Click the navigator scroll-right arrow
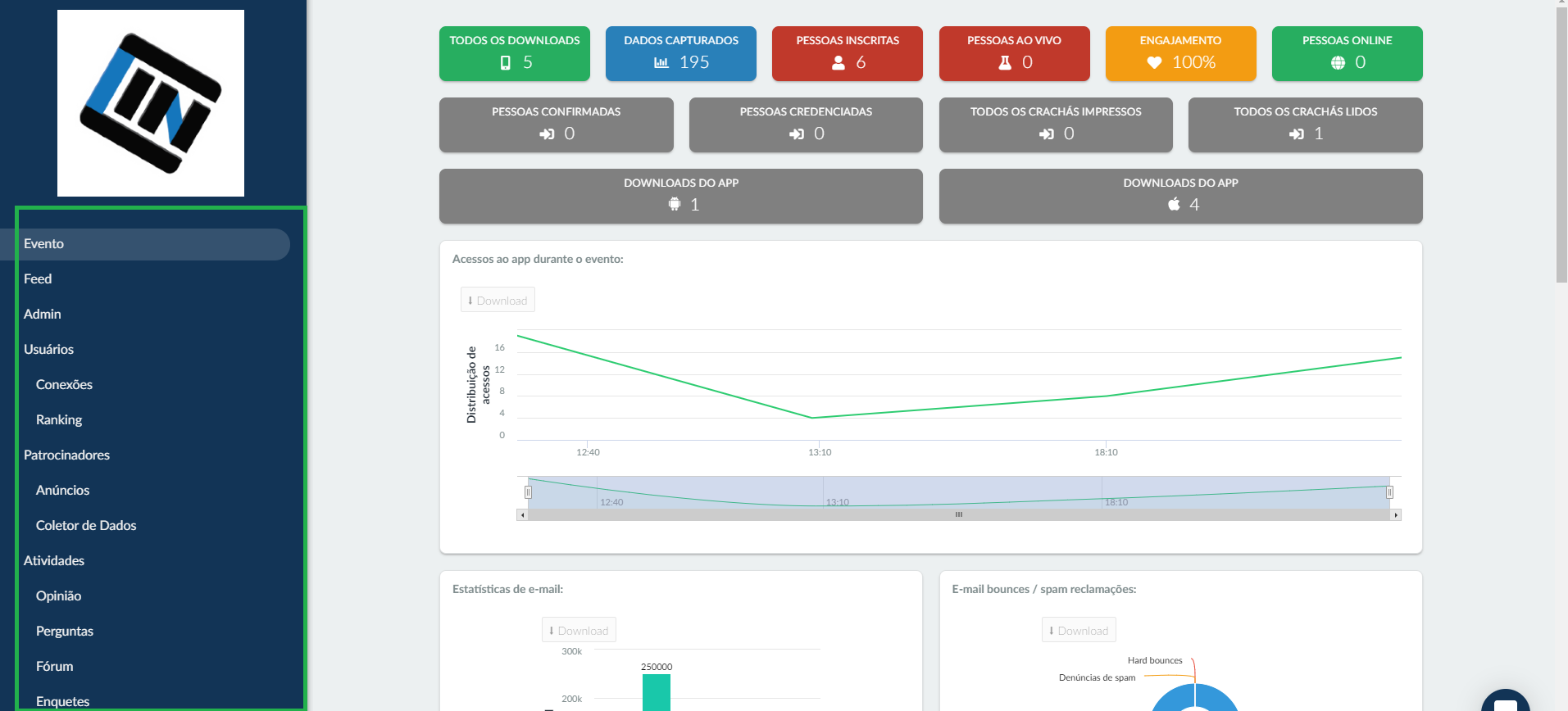Viewport: 1568px width, 711px height. [1396, 514]
